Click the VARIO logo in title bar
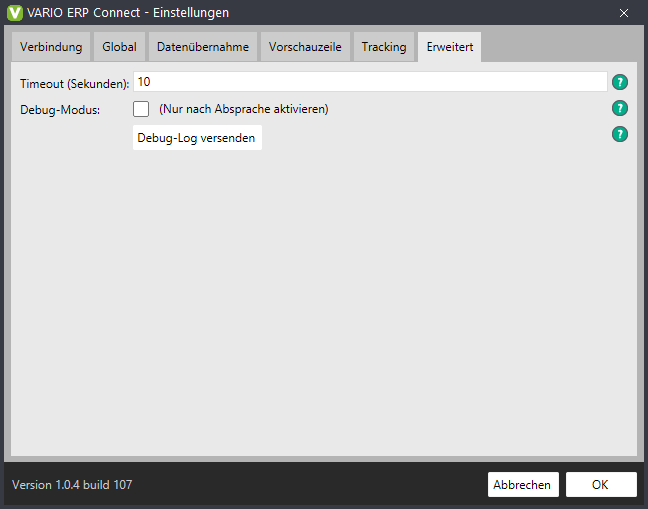Screen dimensions: 648x509 coord(15,13)
